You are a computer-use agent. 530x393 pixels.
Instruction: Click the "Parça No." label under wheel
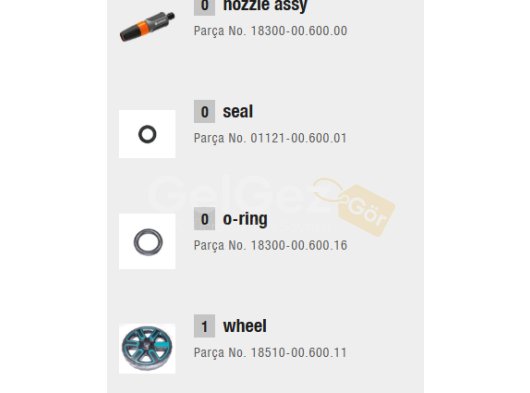click(x=220, y=353)
